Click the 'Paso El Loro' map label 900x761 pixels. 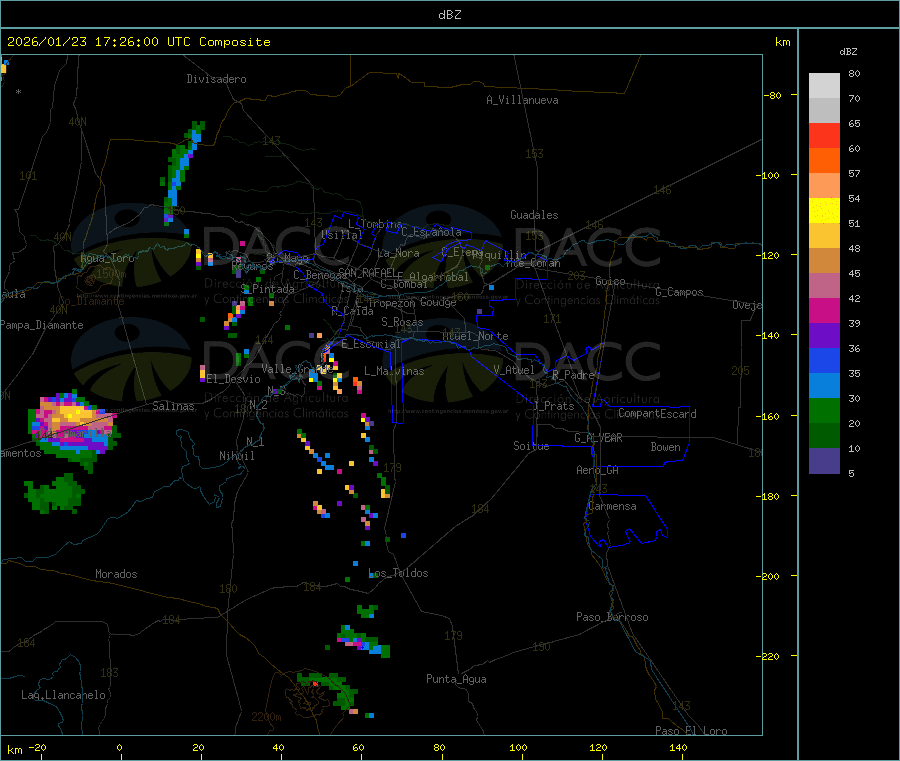pos(691,731)
